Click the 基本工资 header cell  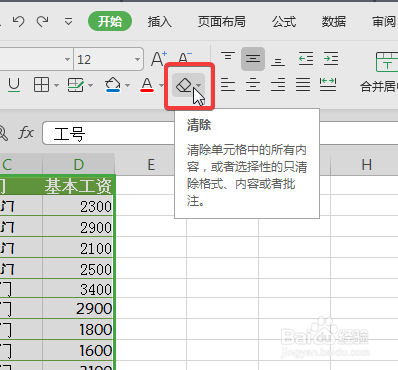(x=79, y=186)
